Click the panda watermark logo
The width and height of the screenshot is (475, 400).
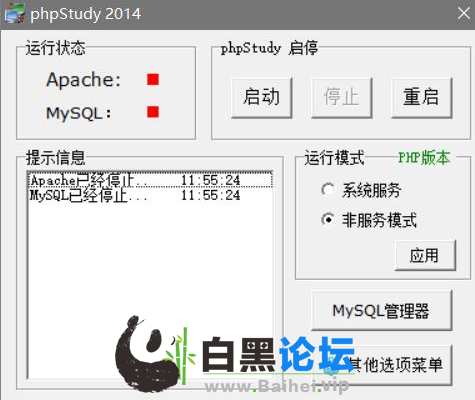click(x=153, y=353)
